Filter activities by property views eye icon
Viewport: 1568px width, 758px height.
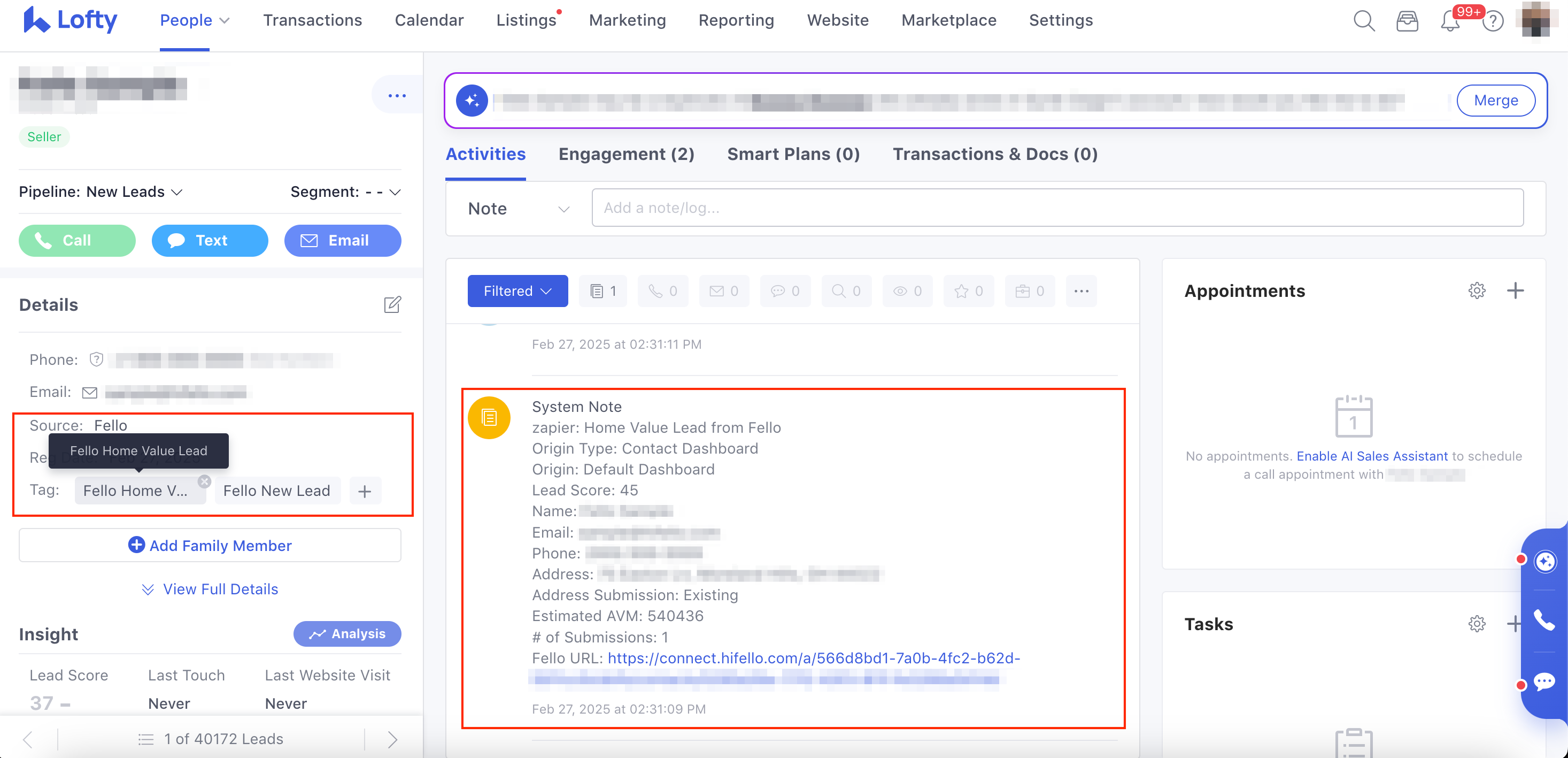pos(907,291)
